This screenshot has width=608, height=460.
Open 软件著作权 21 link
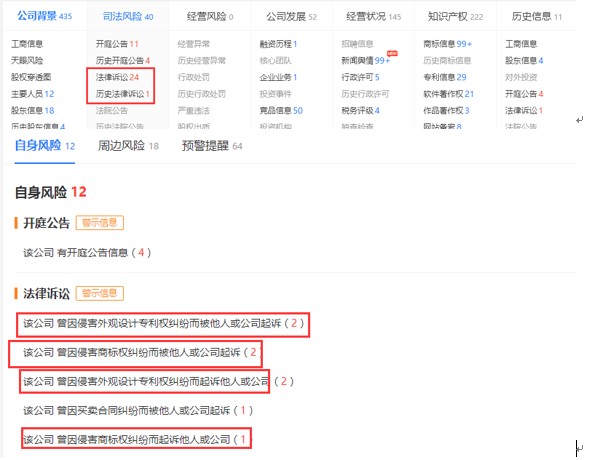pyautogui.click(x=449, y=94)
